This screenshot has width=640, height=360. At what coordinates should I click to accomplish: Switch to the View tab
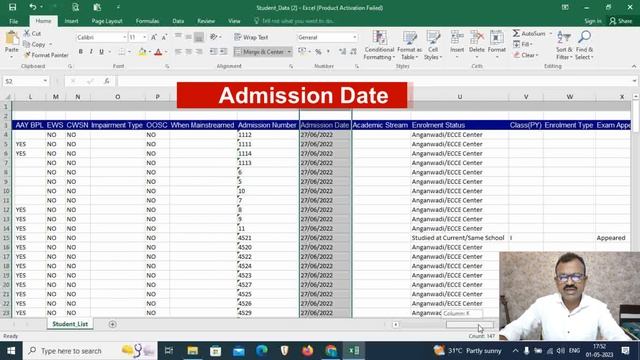(234, 21)
